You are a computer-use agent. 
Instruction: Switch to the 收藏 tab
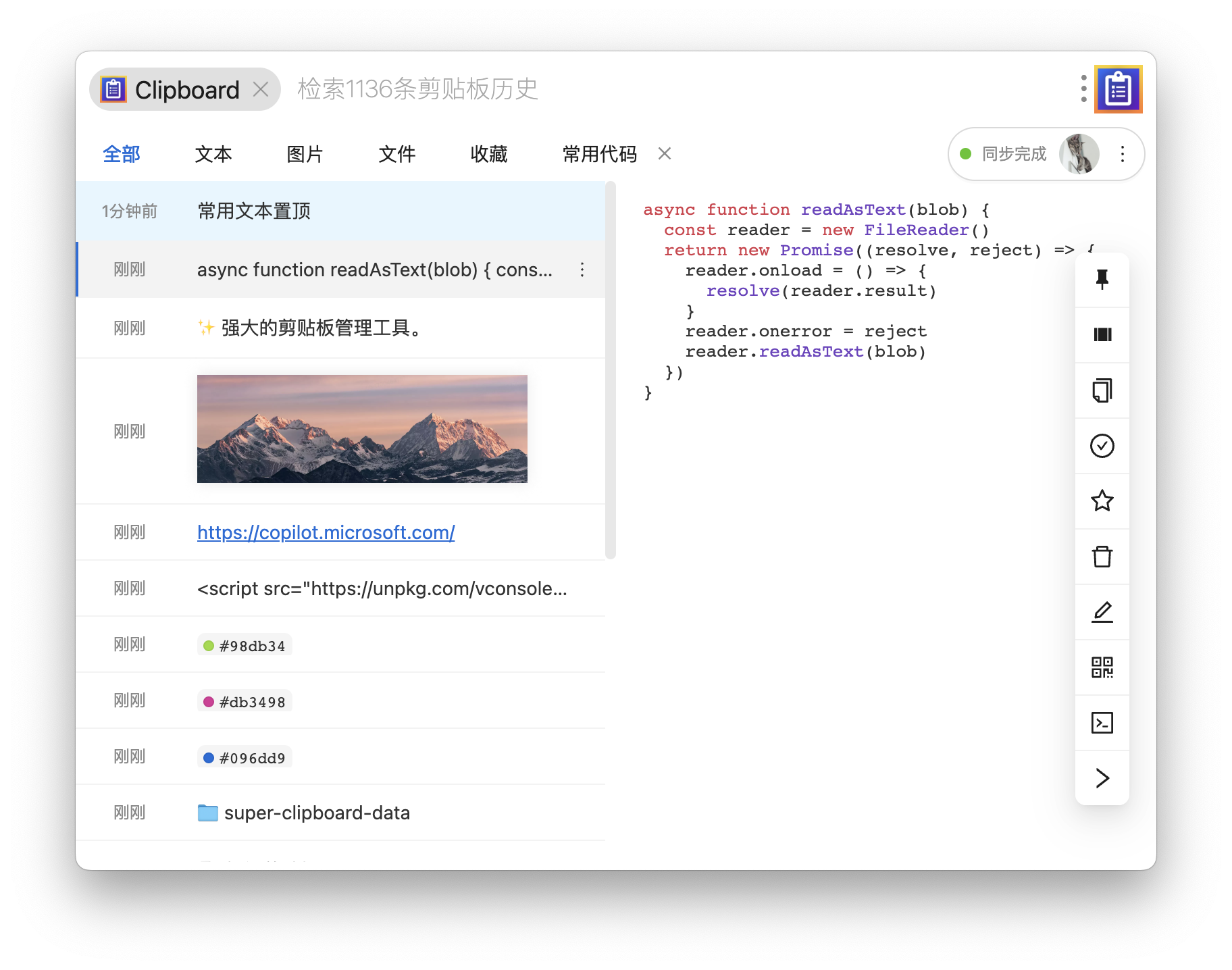[489, 154]
